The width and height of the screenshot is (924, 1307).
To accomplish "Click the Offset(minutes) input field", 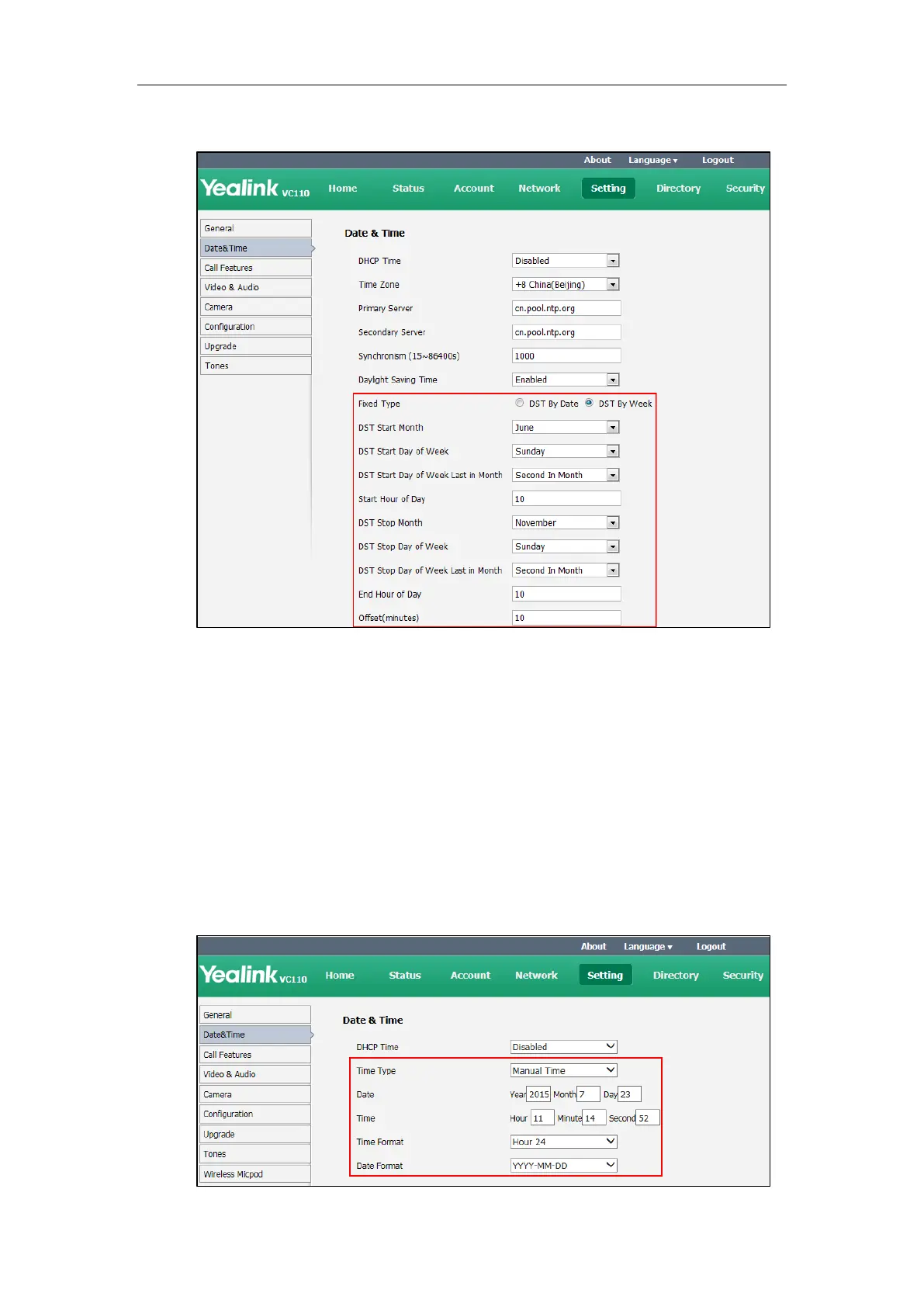I will [566, 618].
